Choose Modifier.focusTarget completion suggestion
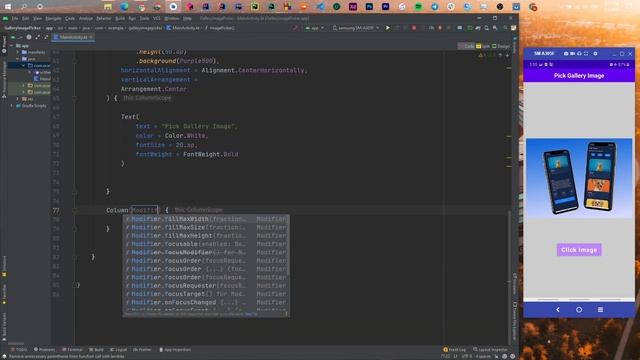Screen dimensions: 640x360 (206, 294)
